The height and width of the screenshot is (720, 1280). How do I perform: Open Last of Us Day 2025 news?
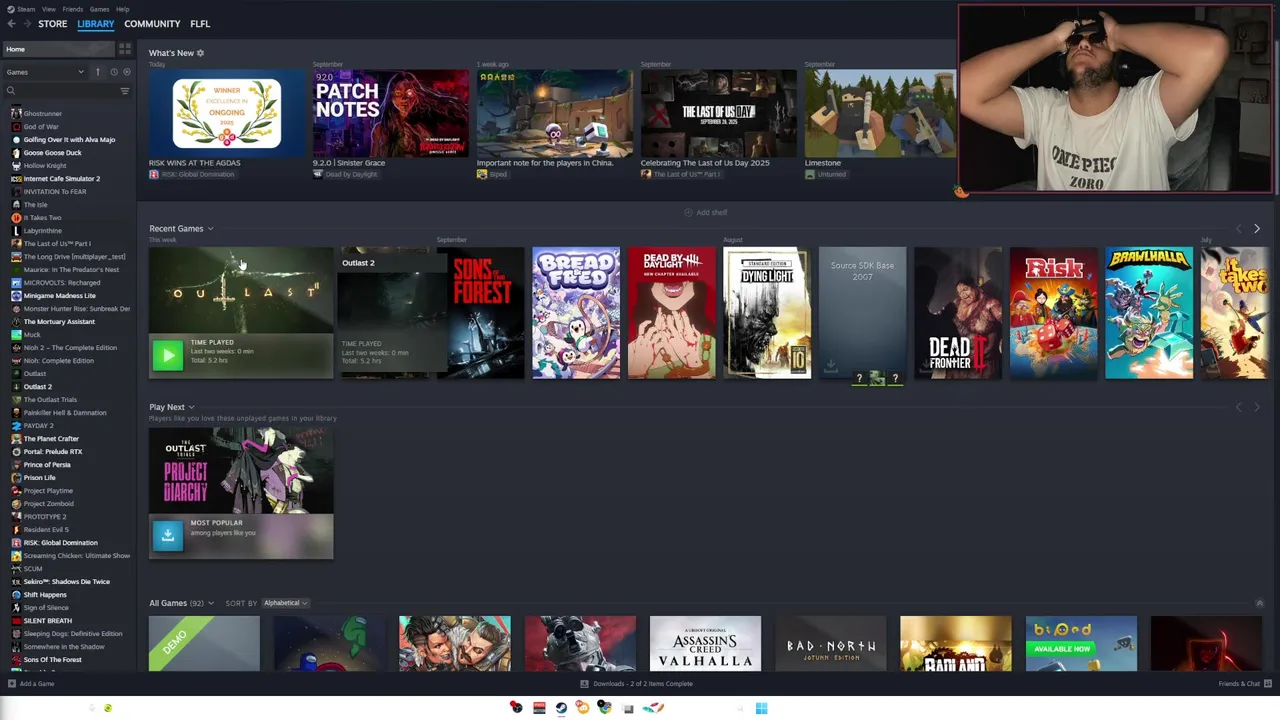click(x=718, y=113)
